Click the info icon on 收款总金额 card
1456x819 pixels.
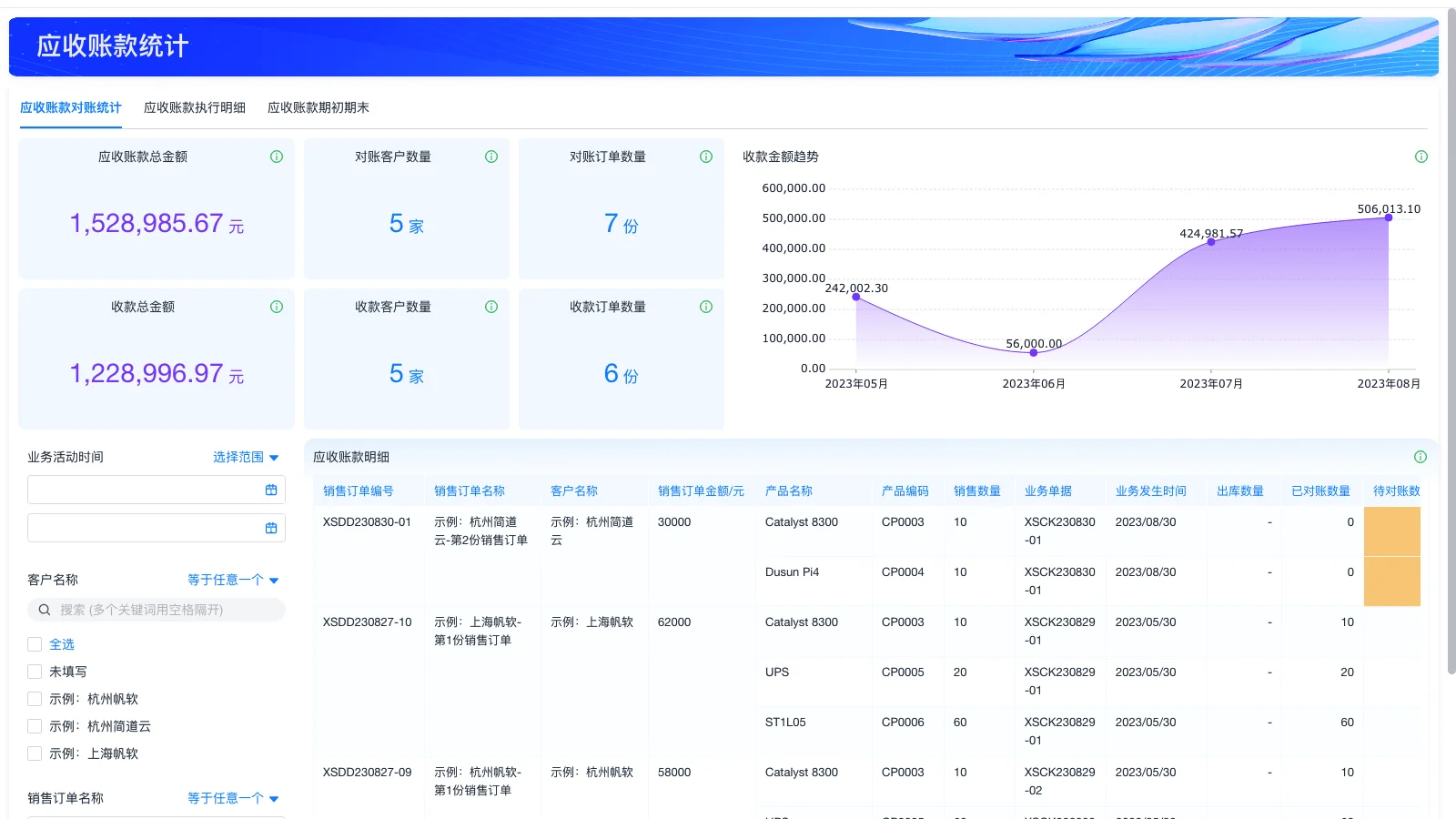276,307
